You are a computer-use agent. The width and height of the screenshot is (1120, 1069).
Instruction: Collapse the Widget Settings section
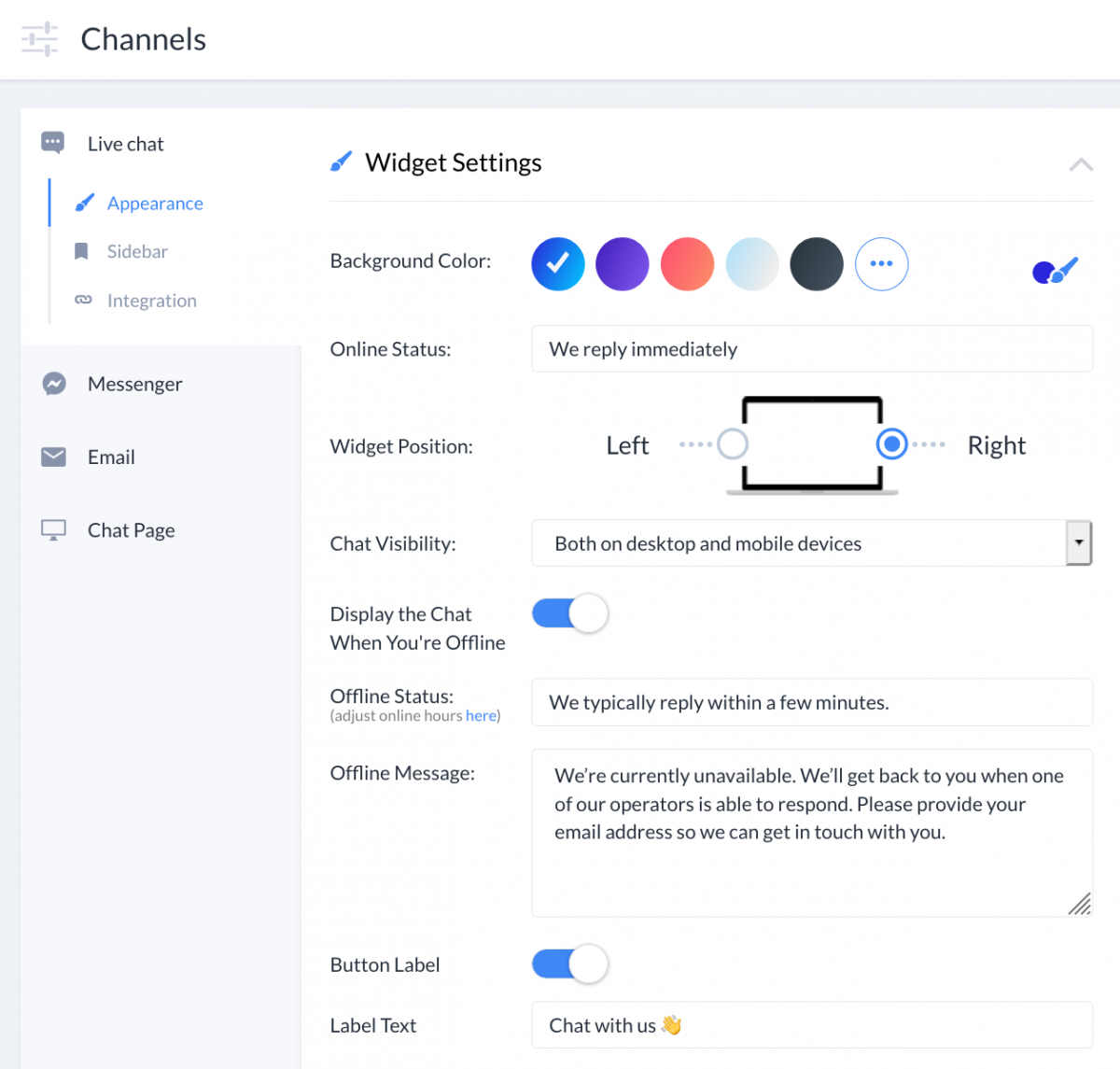click(1081, 164)
